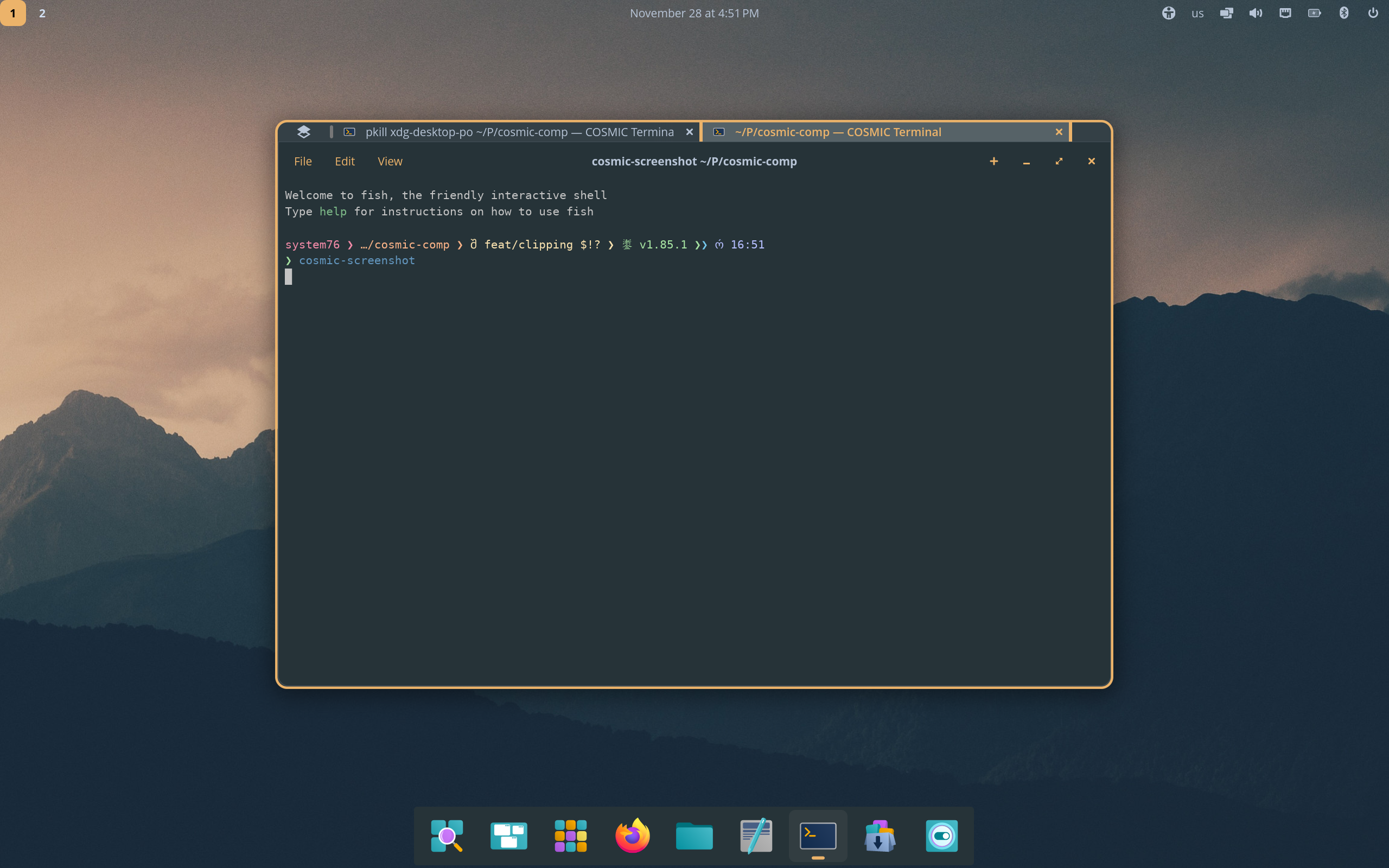Open the us keyboard layout selector
This screenshot has height=868, width=1389.
point(1197,13)
